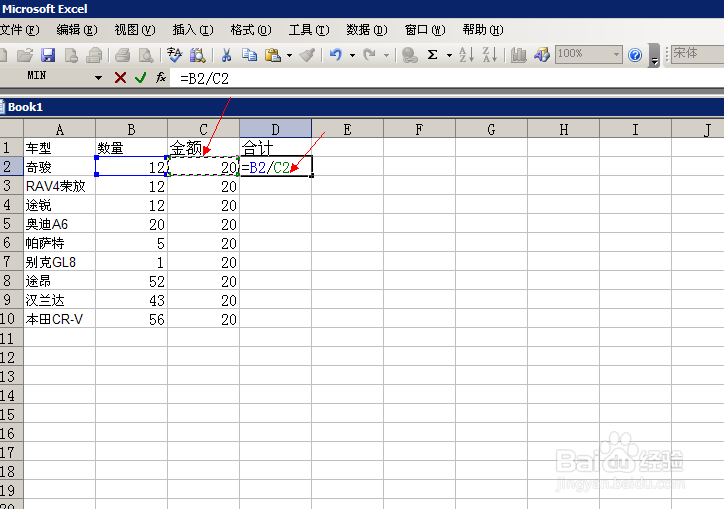
Task: Click the Select All corner button
Action: 11,128
